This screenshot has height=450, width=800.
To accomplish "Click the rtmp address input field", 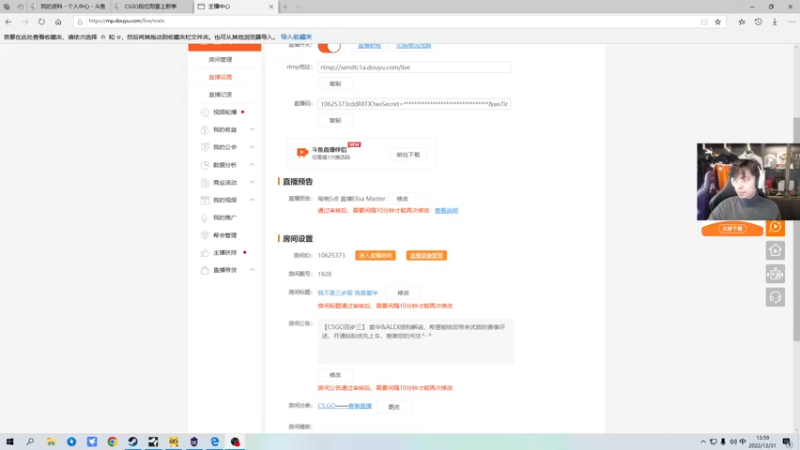I will [414, 67].
